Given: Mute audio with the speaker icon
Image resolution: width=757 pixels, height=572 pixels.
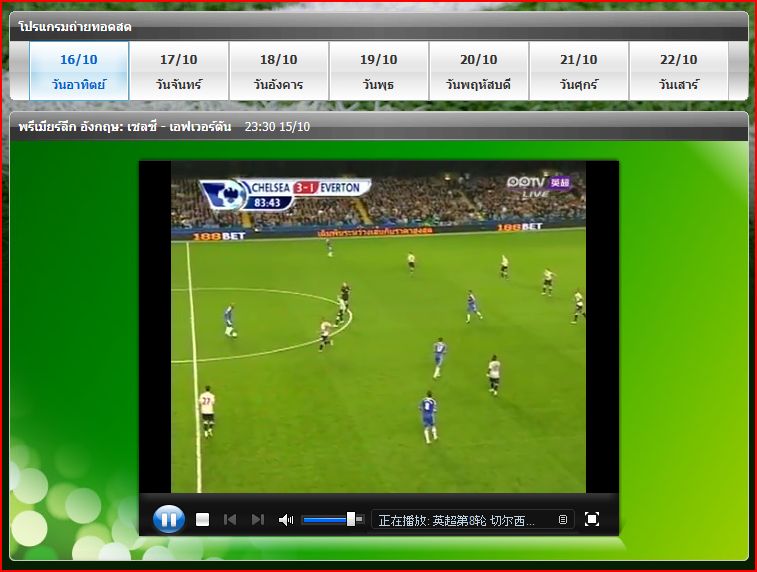Looking at the screenshot, I should click(286, 519).
